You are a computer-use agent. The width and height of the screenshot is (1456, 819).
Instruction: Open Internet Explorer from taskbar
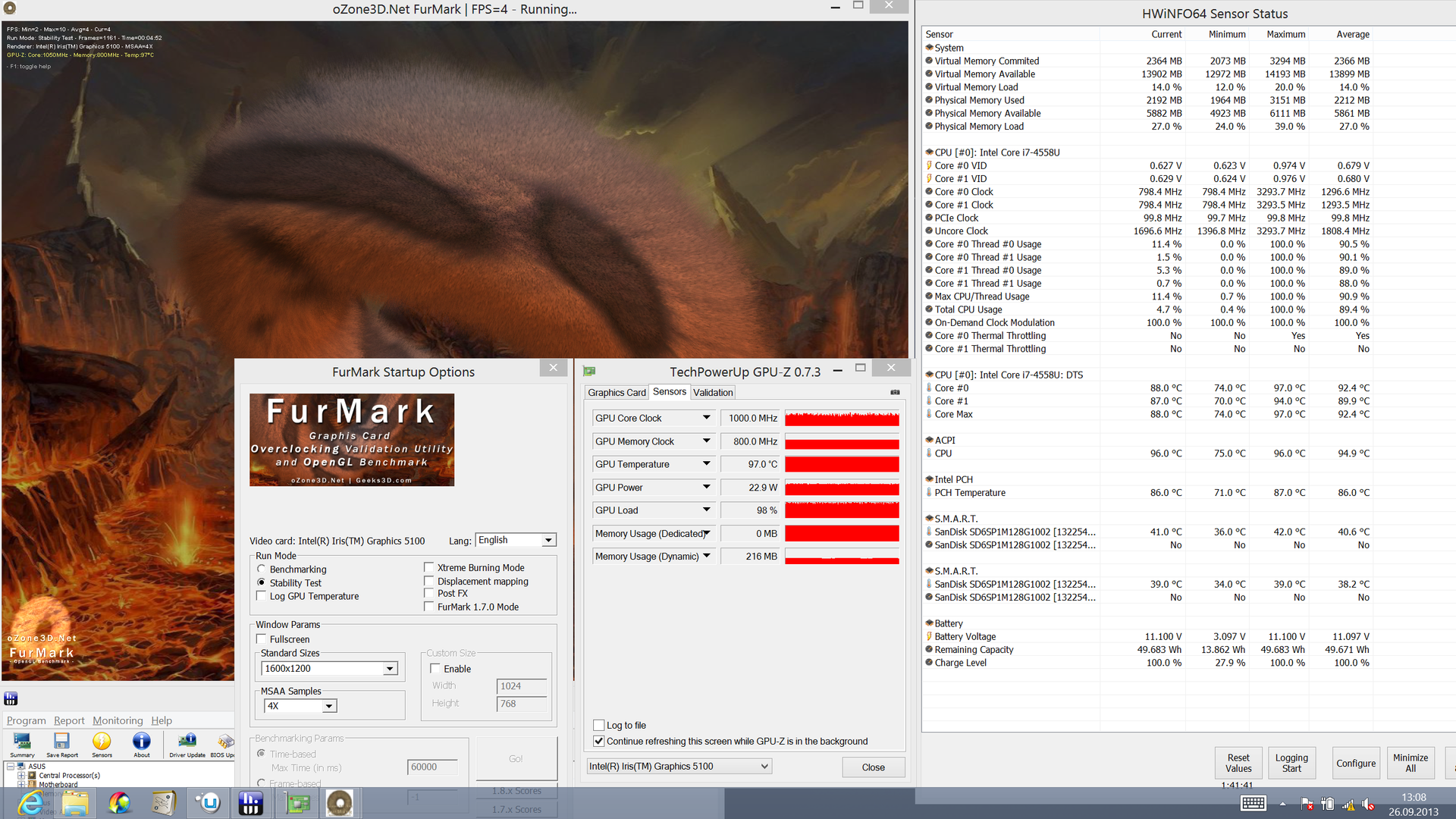pyautogui.click(x=31, y=802)
